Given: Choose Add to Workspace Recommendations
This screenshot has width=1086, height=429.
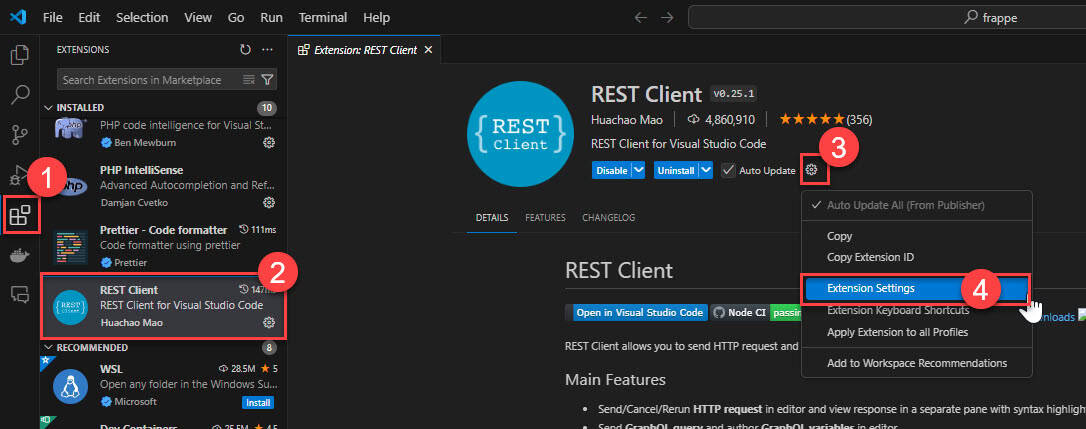Looking at the screenshot, I should point(917,363).
